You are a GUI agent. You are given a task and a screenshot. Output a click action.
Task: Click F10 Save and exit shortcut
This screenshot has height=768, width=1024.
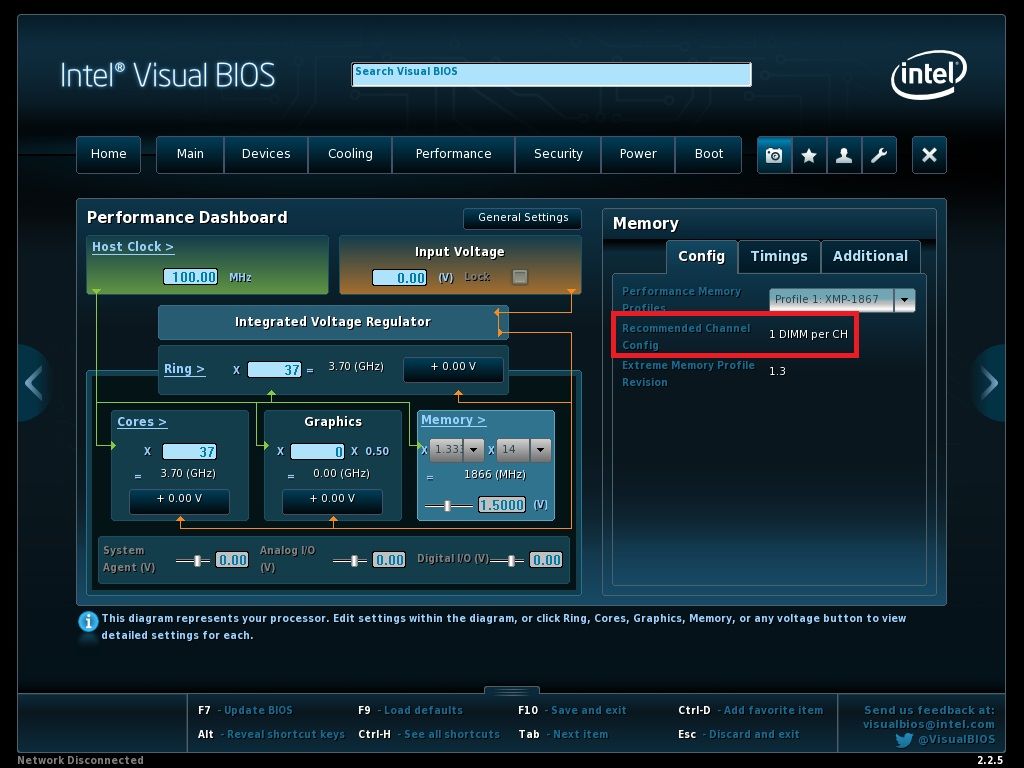(572, 711)
